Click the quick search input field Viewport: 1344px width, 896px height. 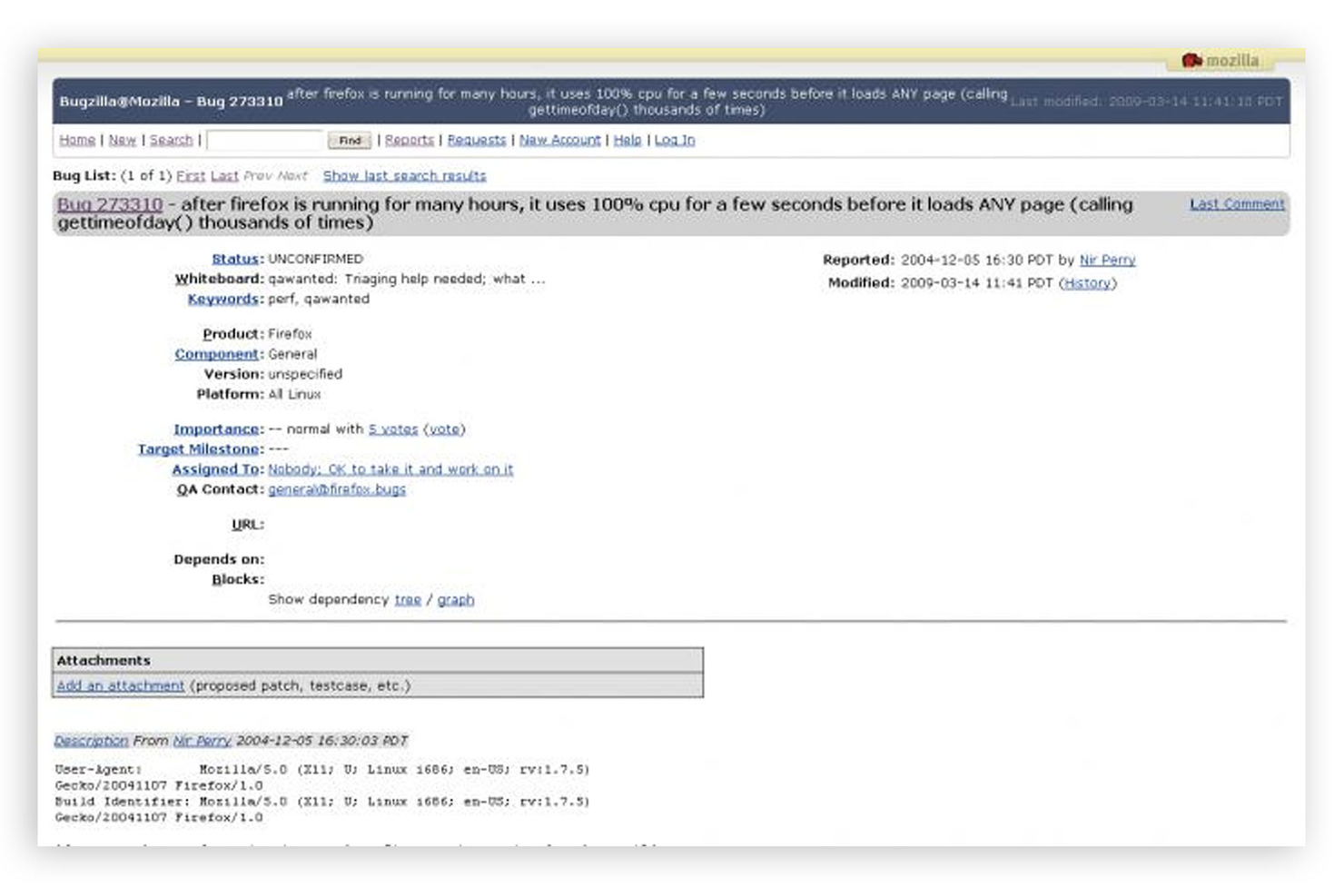click(264, 140)
